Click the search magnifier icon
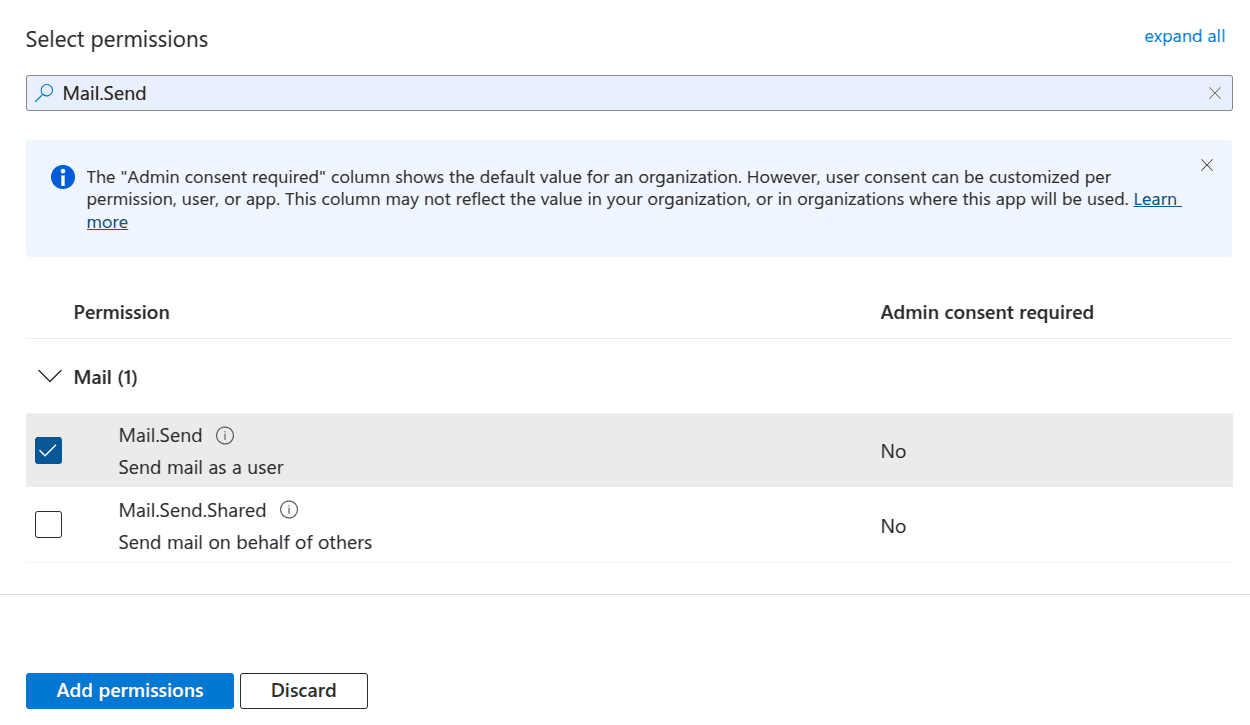 pos(44,93)
